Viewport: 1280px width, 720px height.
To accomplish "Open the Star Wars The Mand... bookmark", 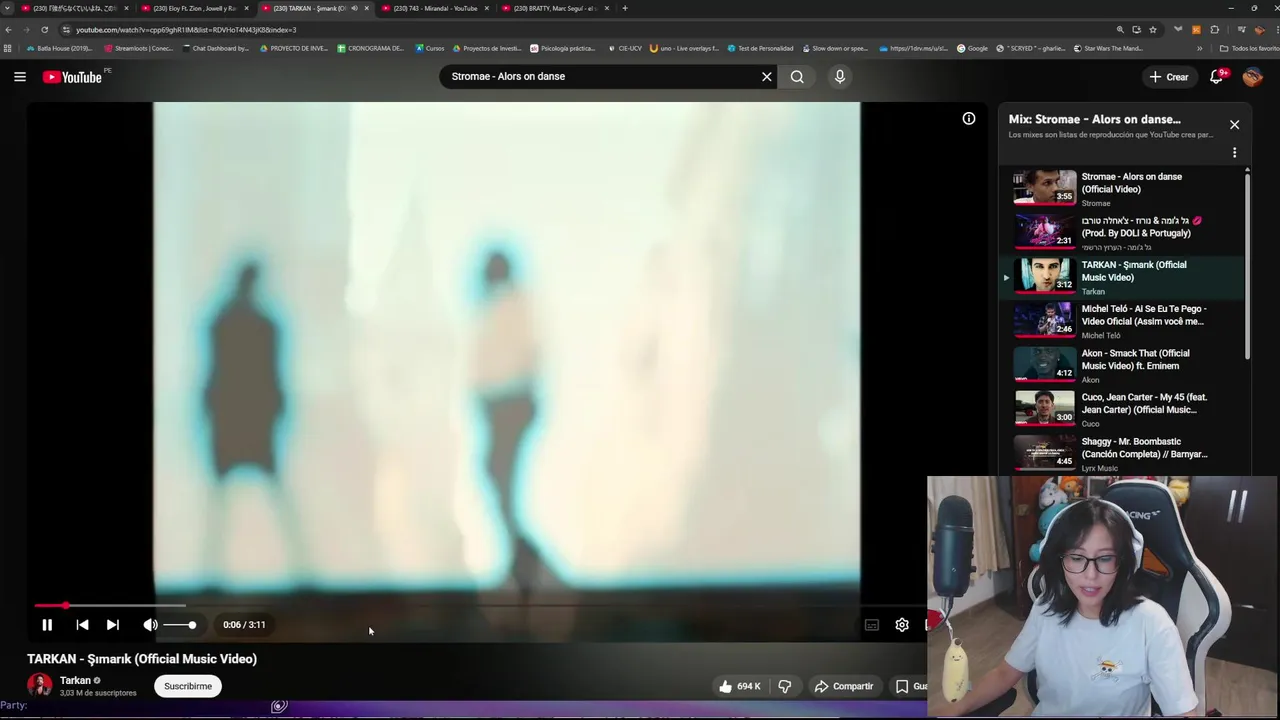I will [1108, 48].
